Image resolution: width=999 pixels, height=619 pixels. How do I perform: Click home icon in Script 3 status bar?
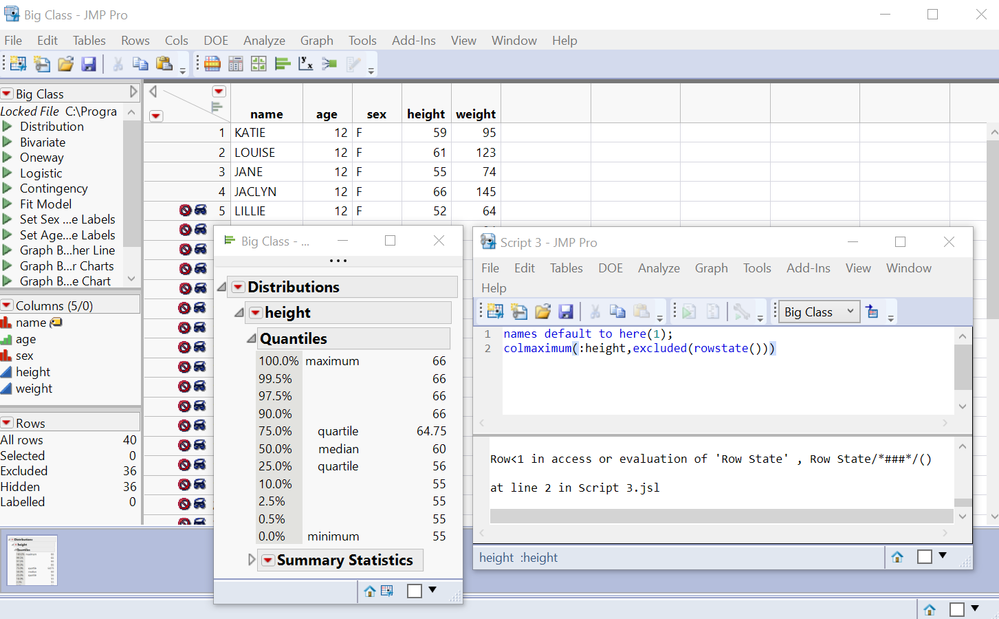897,557
